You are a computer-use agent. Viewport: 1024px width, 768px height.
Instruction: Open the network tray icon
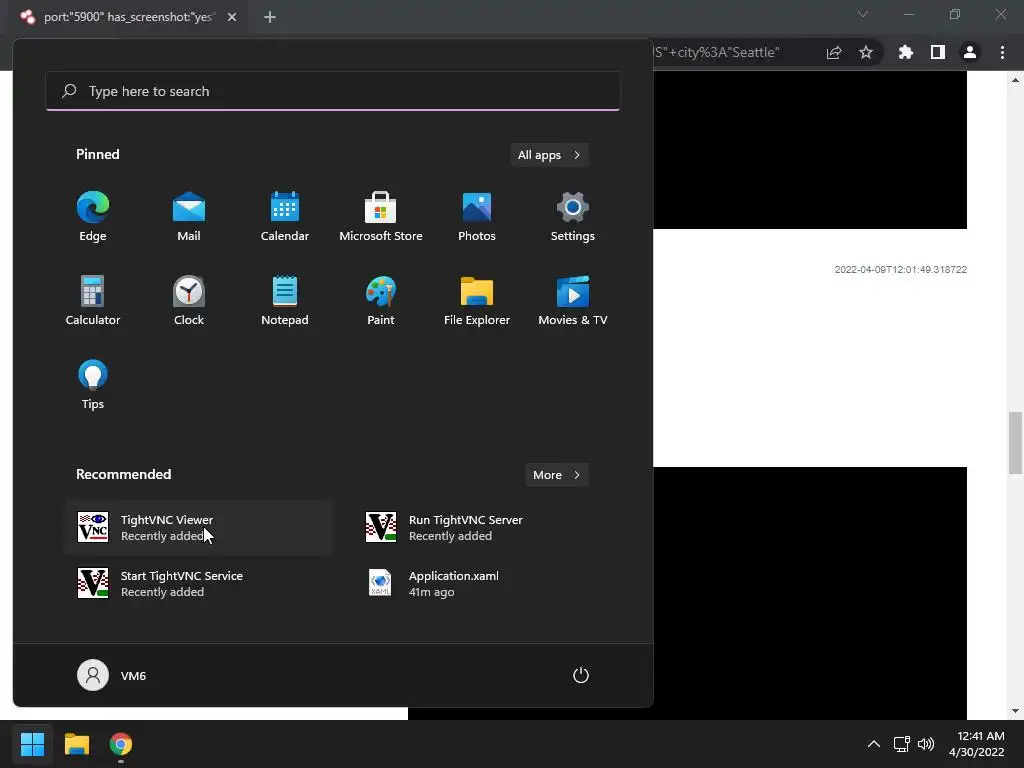pos(902,744)
